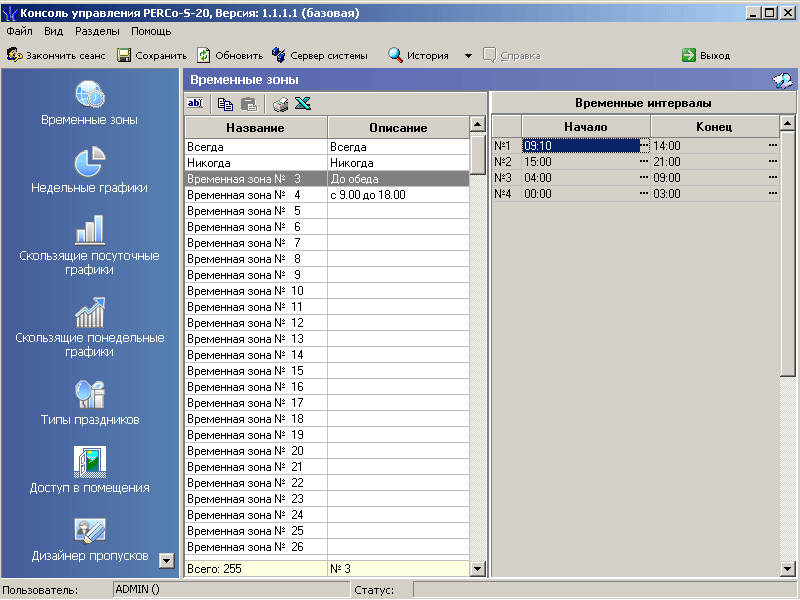The width and height of the screenshot is (800, 600).
Task: Open time picker for №4 Начало 00:00
Action: 644,193
